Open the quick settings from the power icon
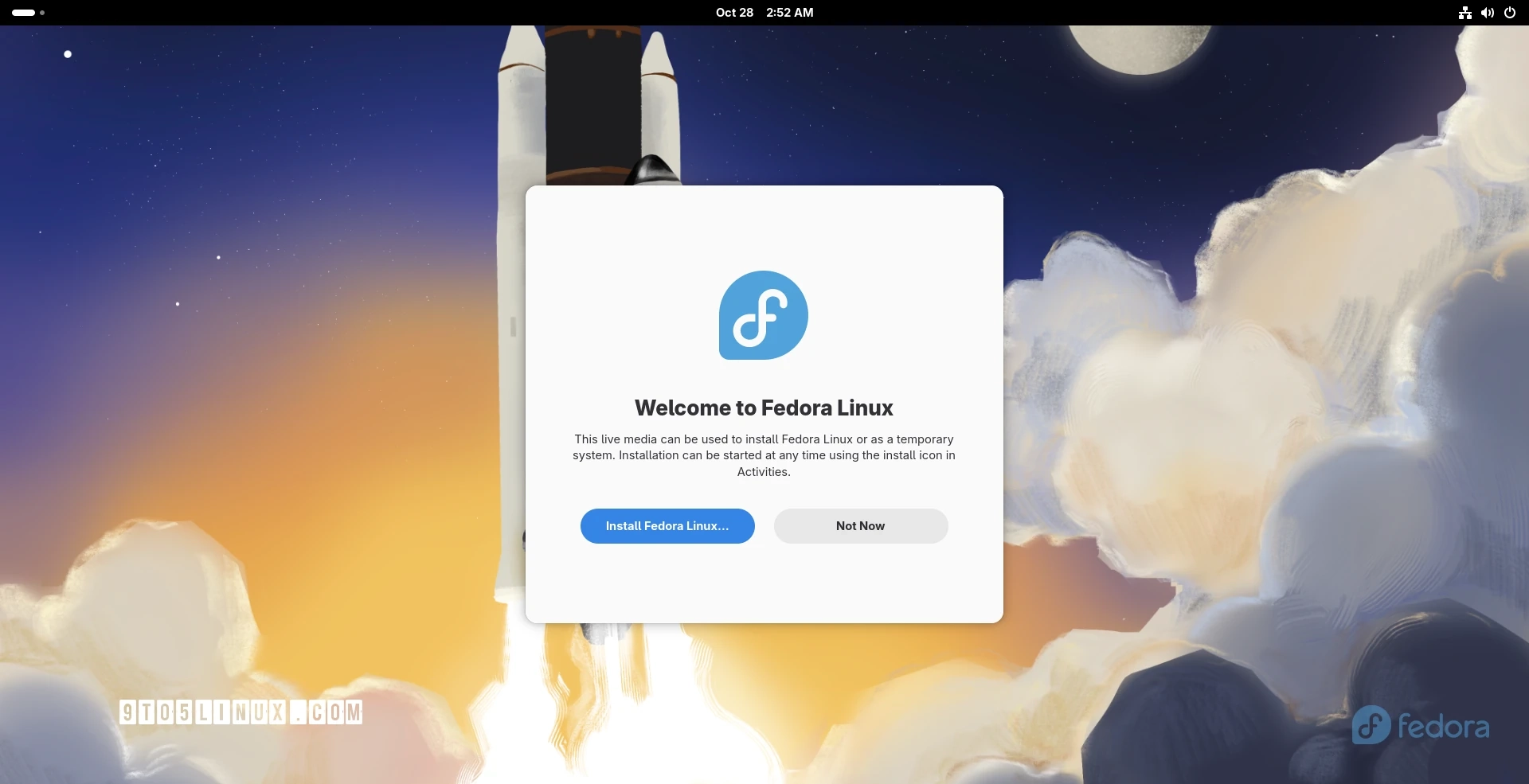The image size is (1529, 784). coord(1510,13)
